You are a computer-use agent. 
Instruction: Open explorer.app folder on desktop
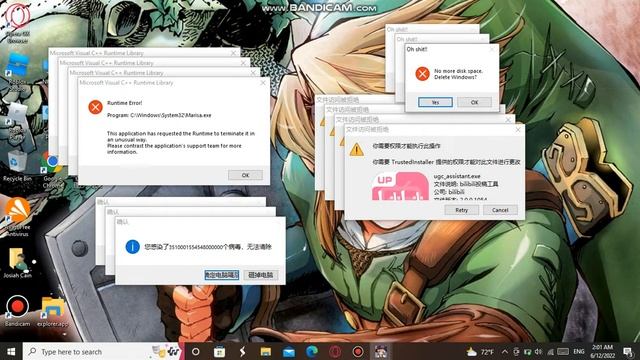pos(52,311)
